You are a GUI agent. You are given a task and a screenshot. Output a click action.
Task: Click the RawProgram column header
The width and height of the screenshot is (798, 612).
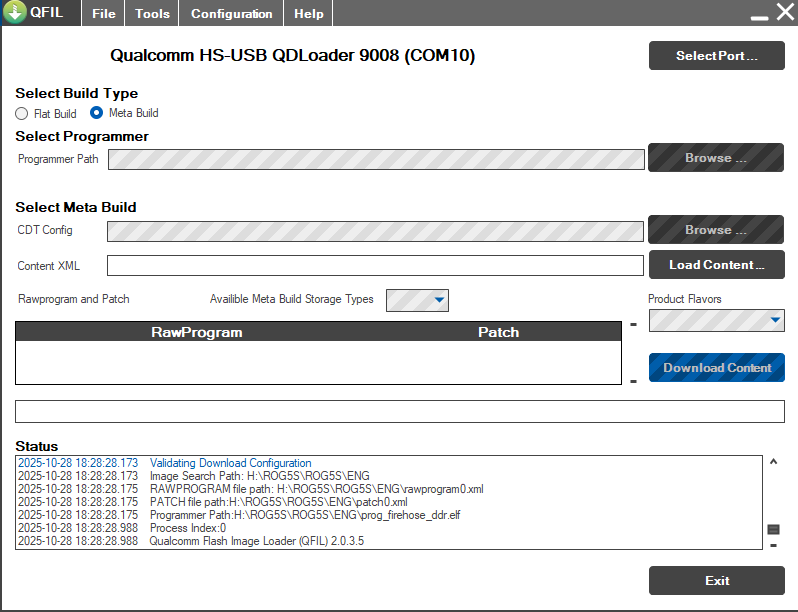click(196, 332)
